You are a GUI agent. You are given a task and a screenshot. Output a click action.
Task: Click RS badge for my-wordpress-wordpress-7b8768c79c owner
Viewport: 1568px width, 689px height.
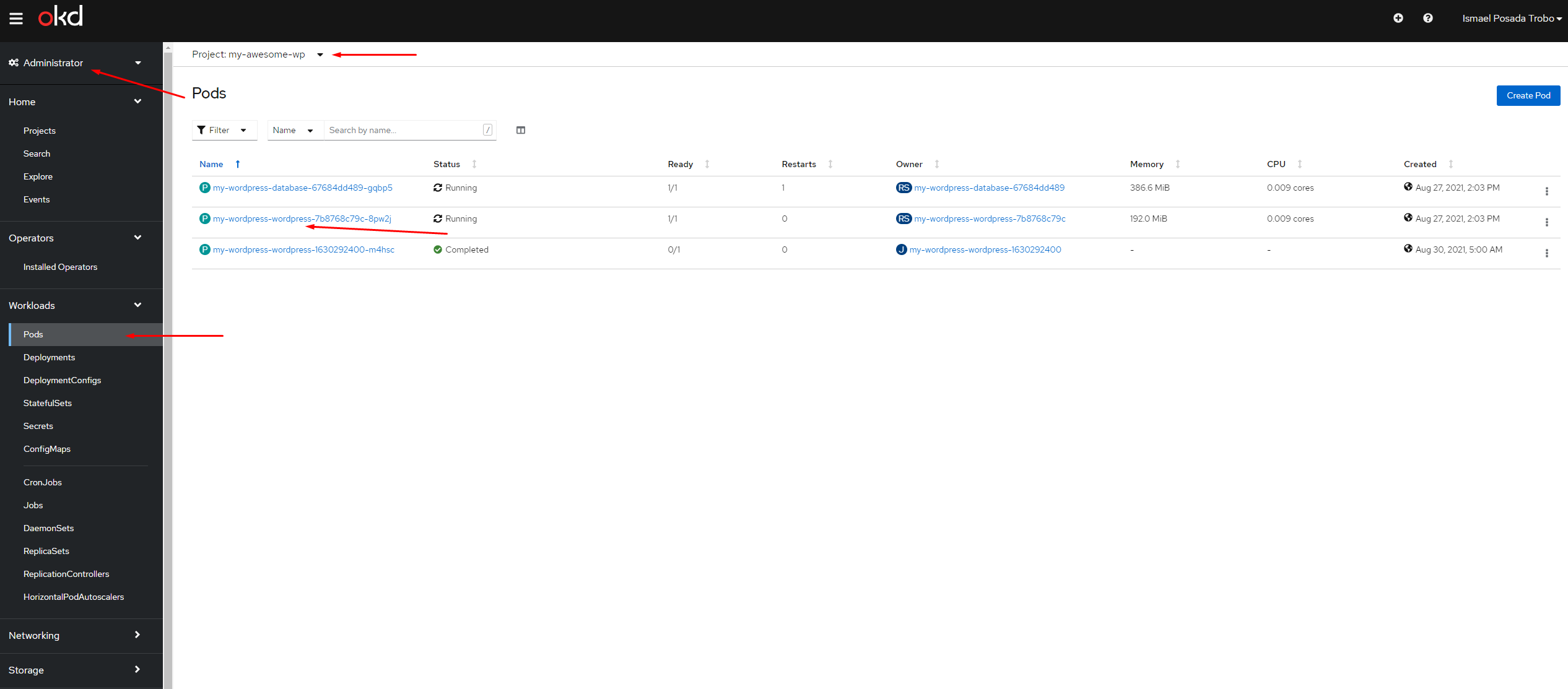pyautogui.click(x=904, y=219)
